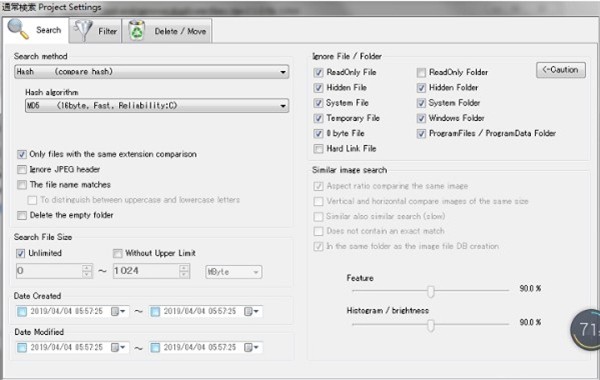This screenshot has height=380, width=600.
Task: Click Similar also similar search (slow) checkbox
Action: (x=318, y=217)
